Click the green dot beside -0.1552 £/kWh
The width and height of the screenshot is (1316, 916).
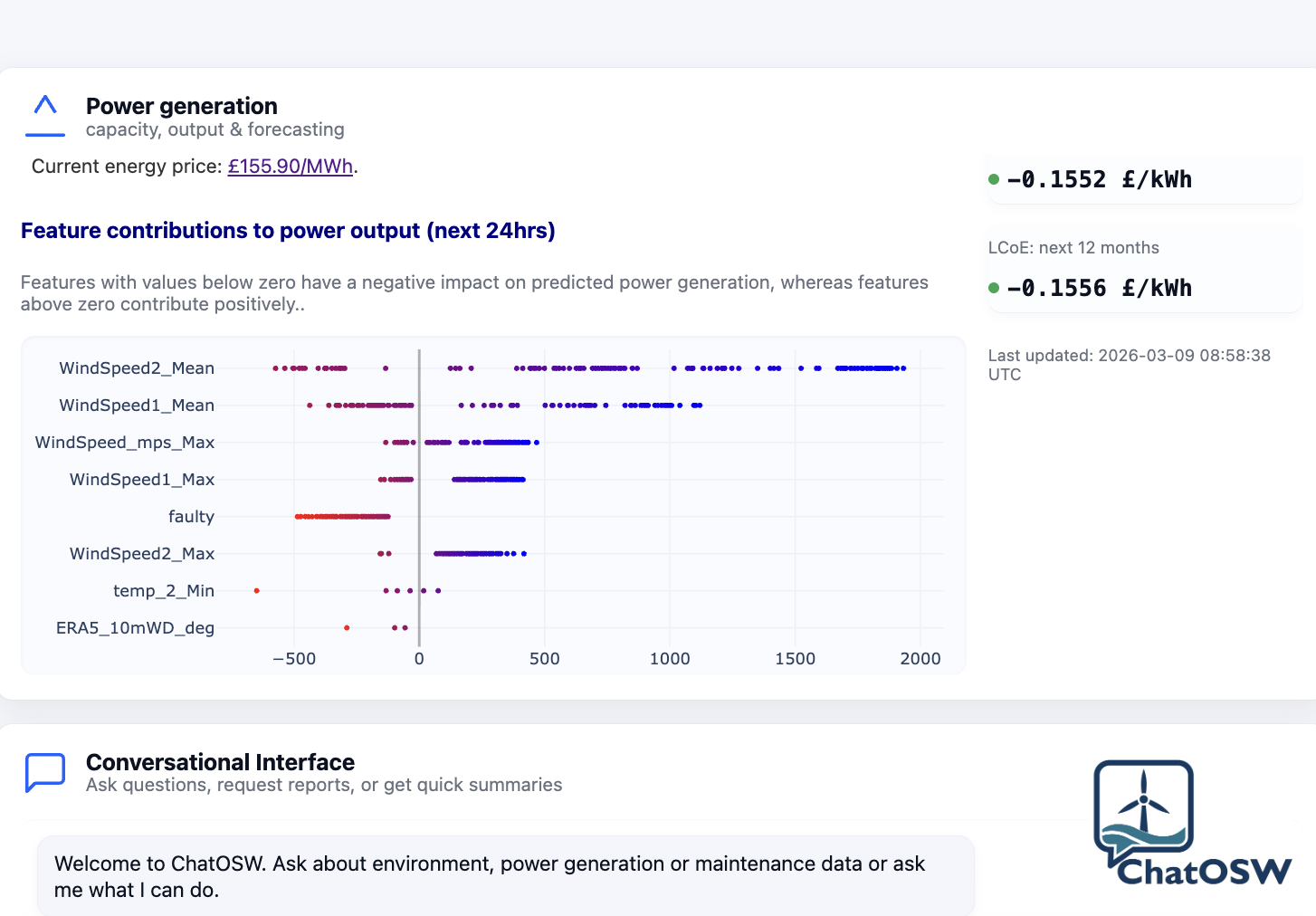[994, 179]
